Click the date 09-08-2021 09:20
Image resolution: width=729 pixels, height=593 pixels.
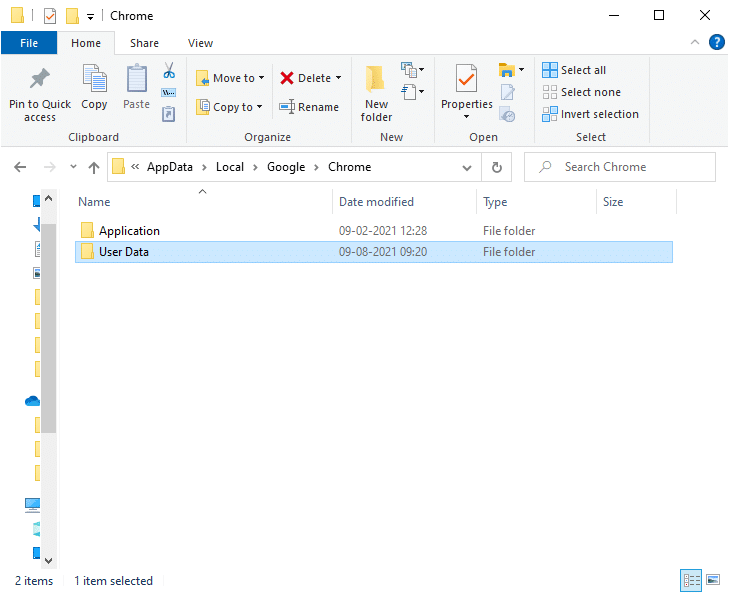[x=383, y=252]
